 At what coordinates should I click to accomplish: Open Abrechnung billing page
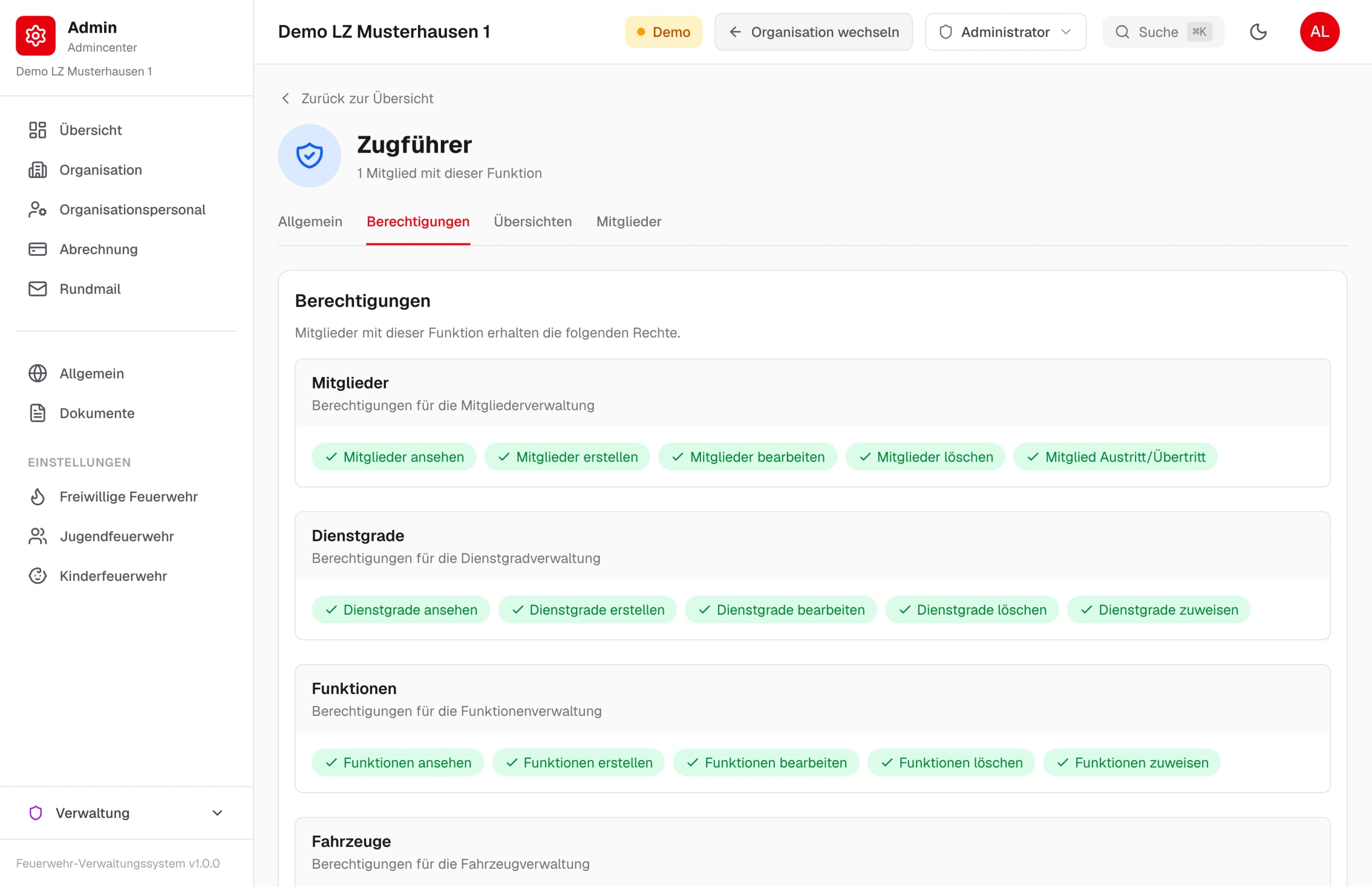coord(126,249)
